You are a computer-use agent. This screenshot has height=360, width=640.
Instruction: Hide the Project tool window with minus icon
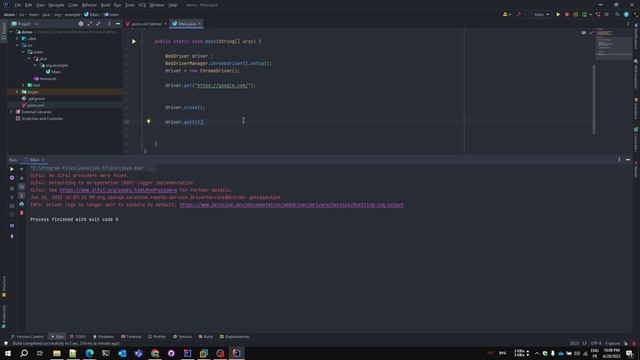(x=118, y=24)
